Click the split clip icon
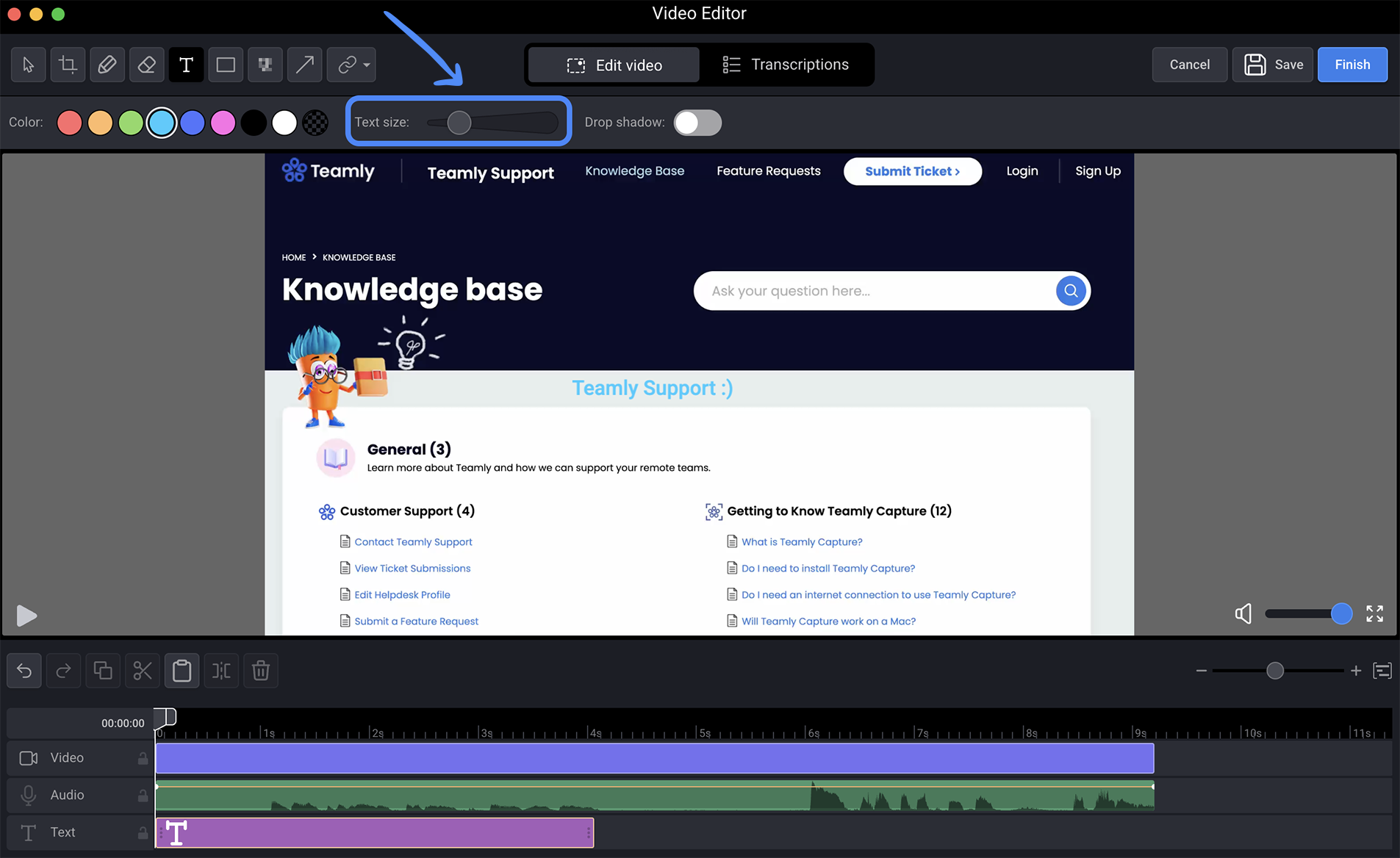This screenshot has height=858, width=1400. click(x=221, y=671)
